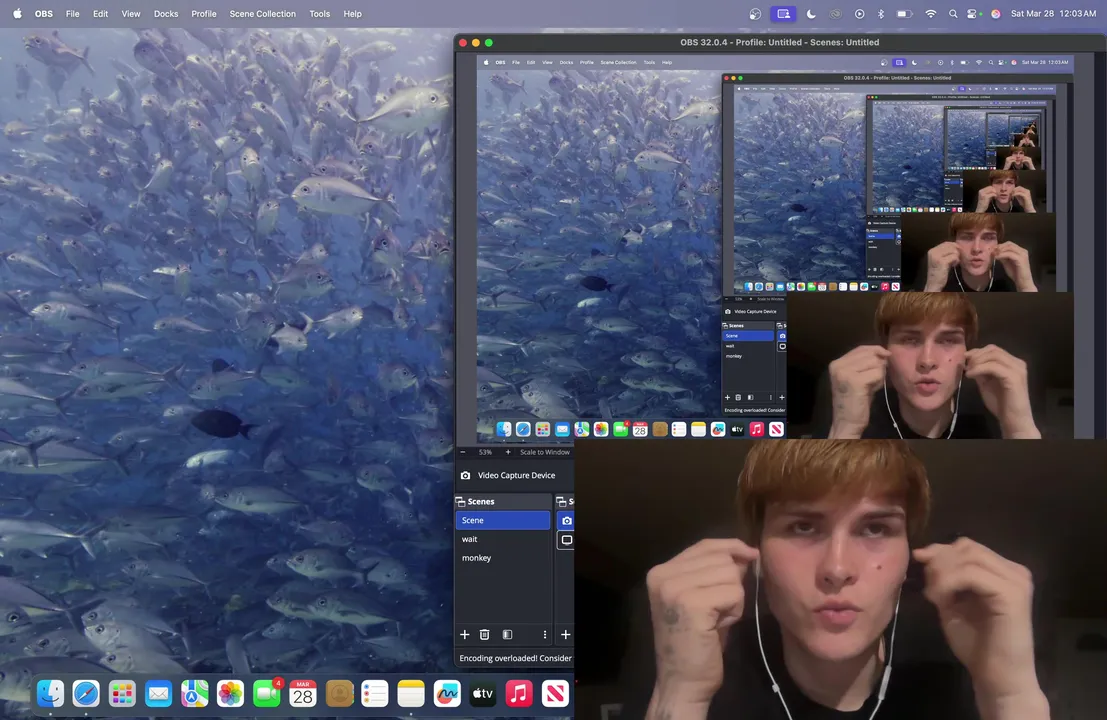
Task: Click the 53% zoom value
Action: pyautogui.click(x=485, y=452)
